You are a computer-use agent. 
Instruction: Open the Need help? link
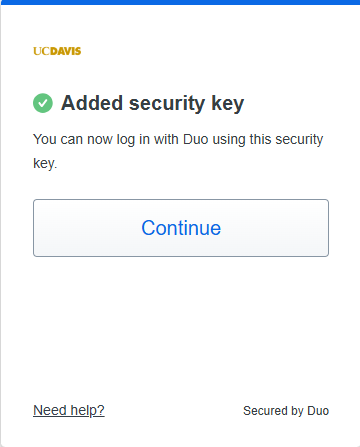pos(69,410)
